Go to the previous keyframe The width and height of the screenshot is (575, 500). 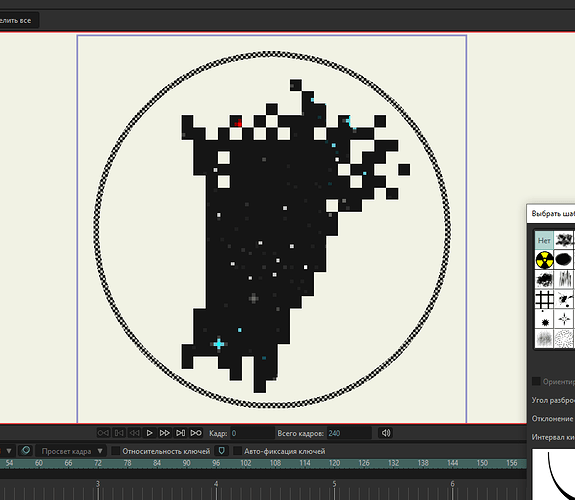(119, 433)
